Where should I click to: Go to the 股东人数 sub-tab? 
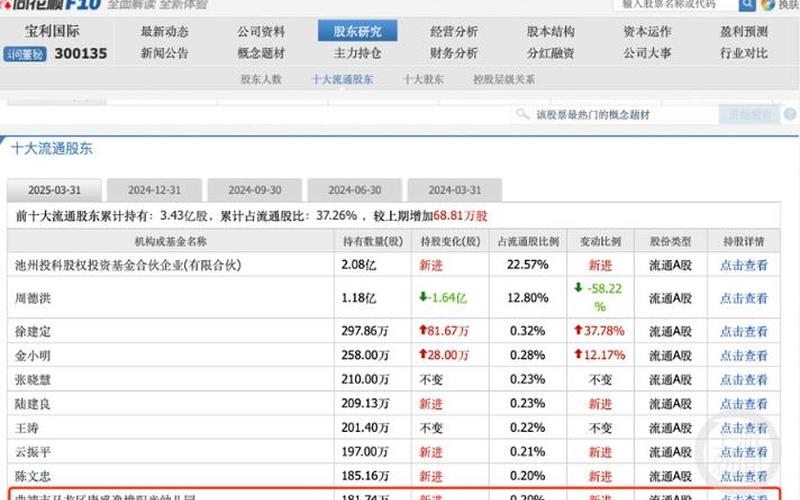tap(261, 80)
